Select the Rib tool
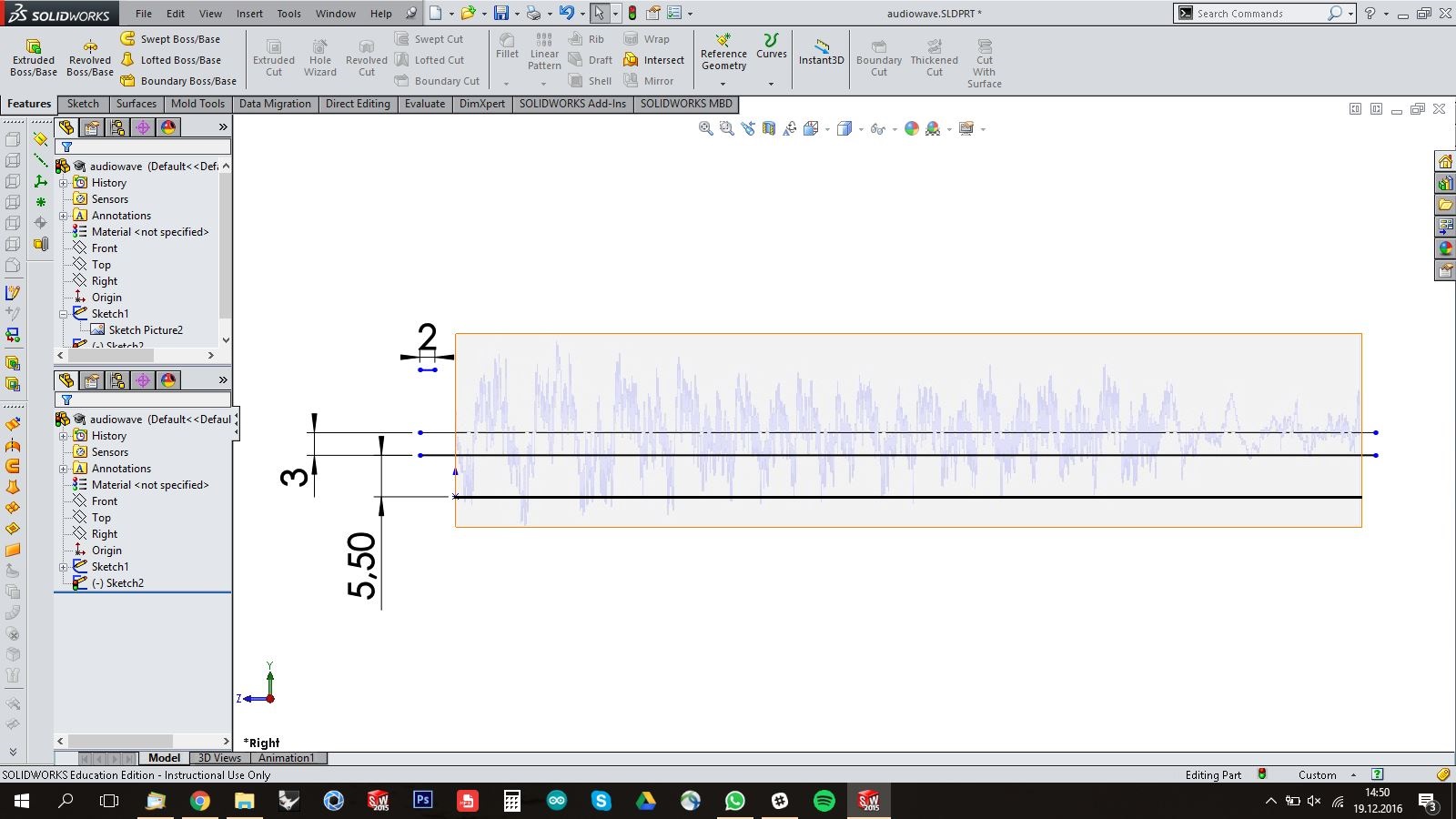1456x819 pixels. tap(586, 39)
